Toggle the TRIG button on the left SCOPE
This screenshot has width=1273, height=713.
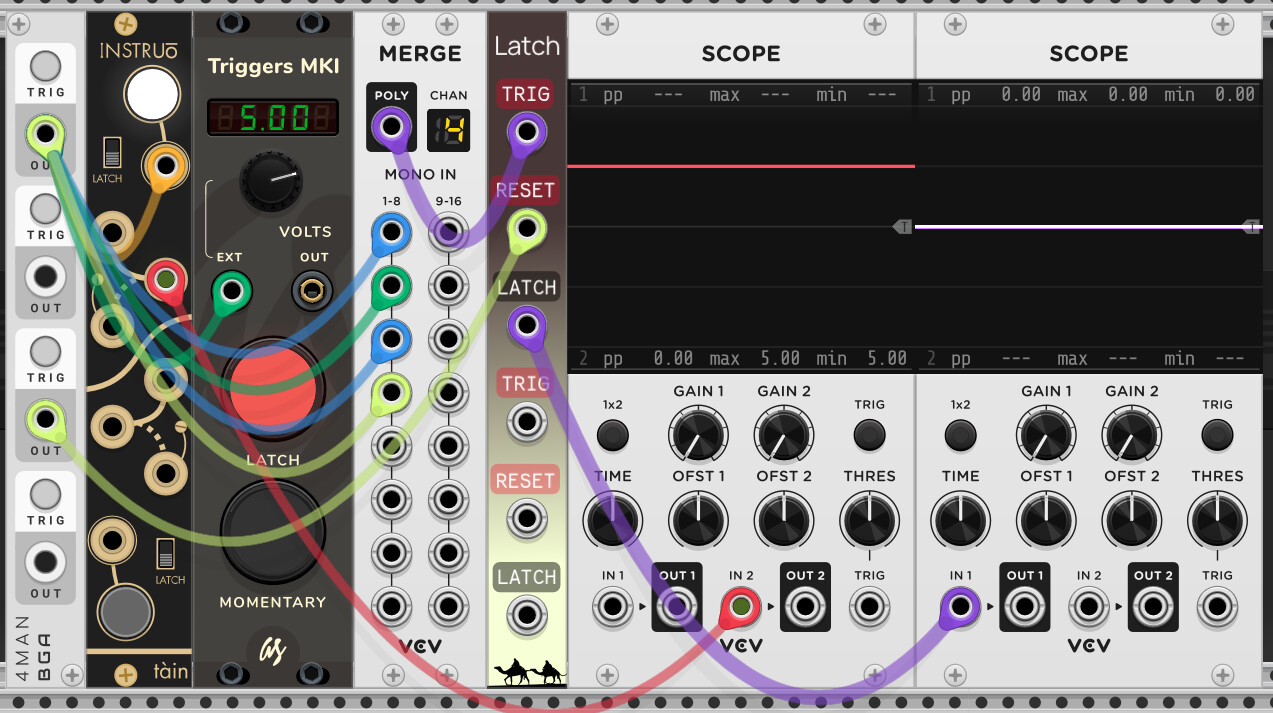pyautogui.click(x=869, y=435)
